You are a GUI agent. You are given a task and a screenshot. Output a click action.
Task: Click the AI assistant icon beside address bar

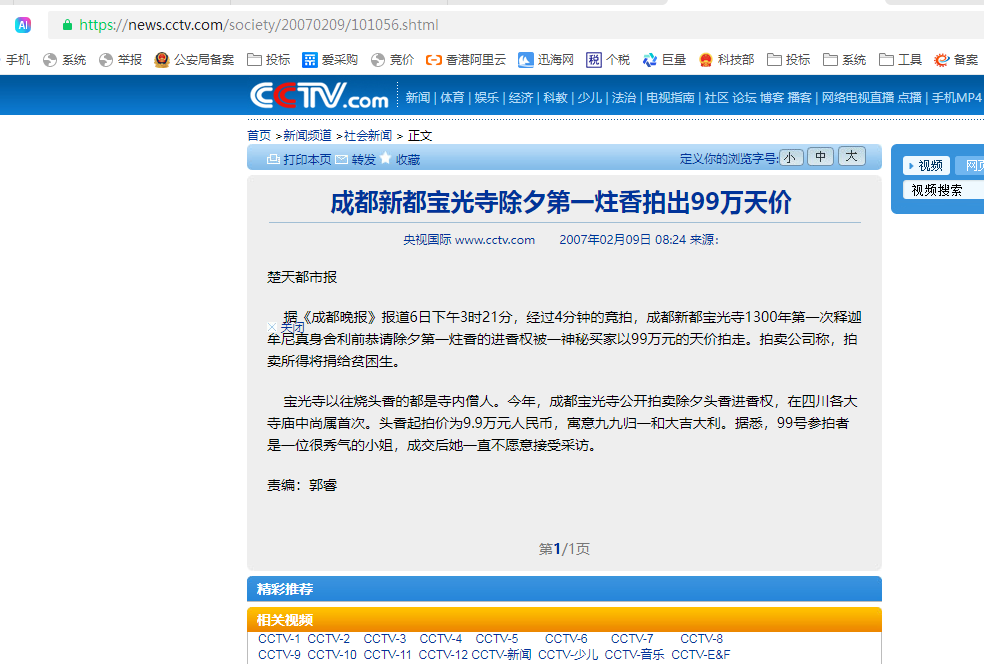[23, 25]
